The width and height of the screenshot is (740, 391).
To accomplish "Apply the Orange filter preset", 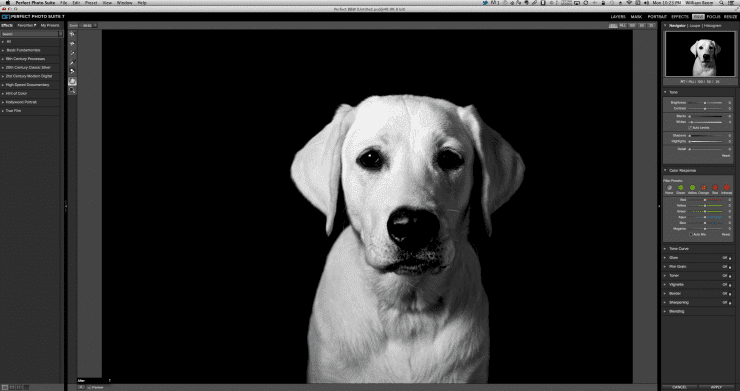I will click(x=704, y=189).
